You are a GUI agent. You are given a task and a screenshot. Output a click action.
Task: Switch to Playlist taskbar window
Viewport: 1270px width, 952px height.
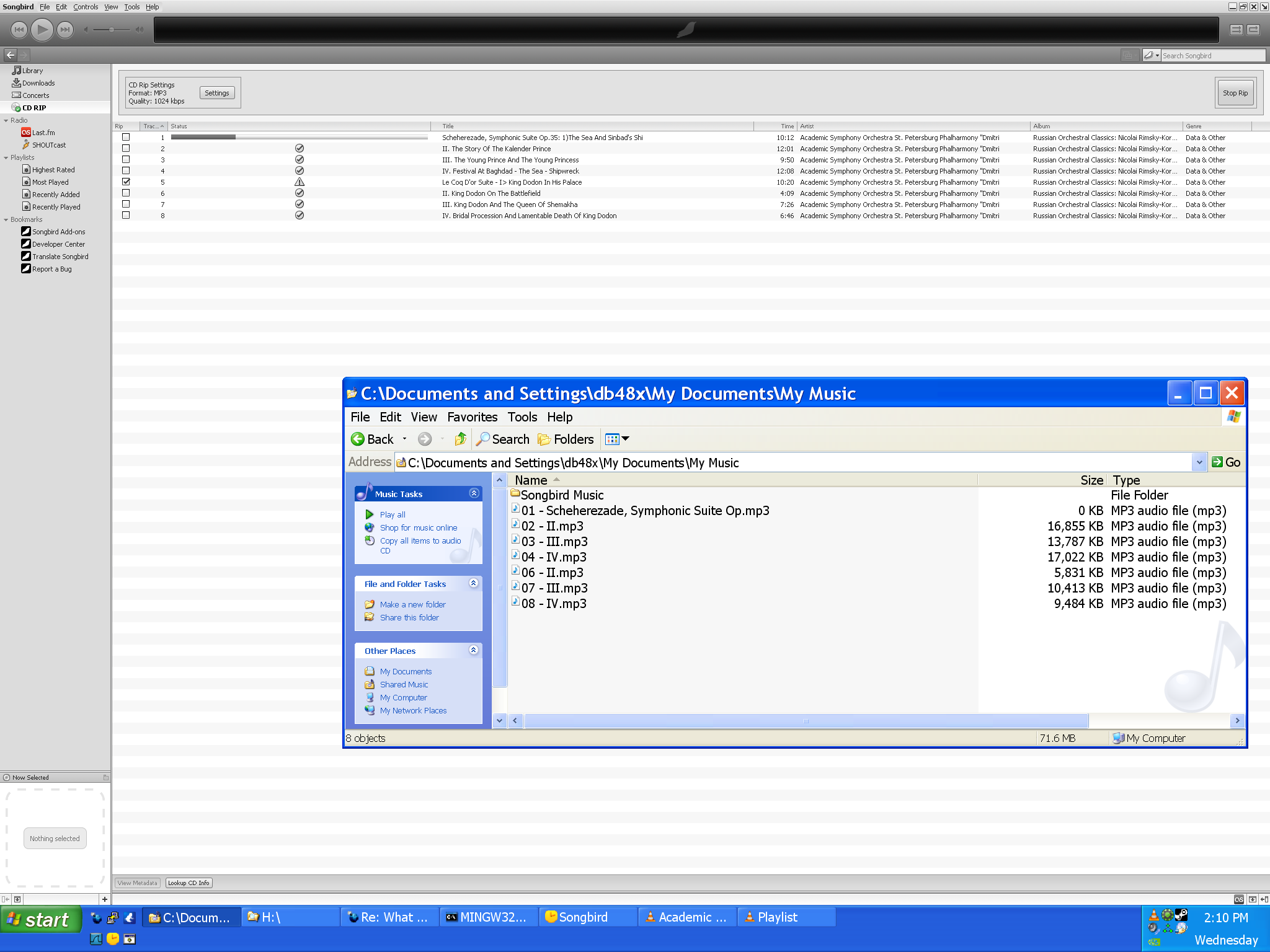(x=787, y=917)
